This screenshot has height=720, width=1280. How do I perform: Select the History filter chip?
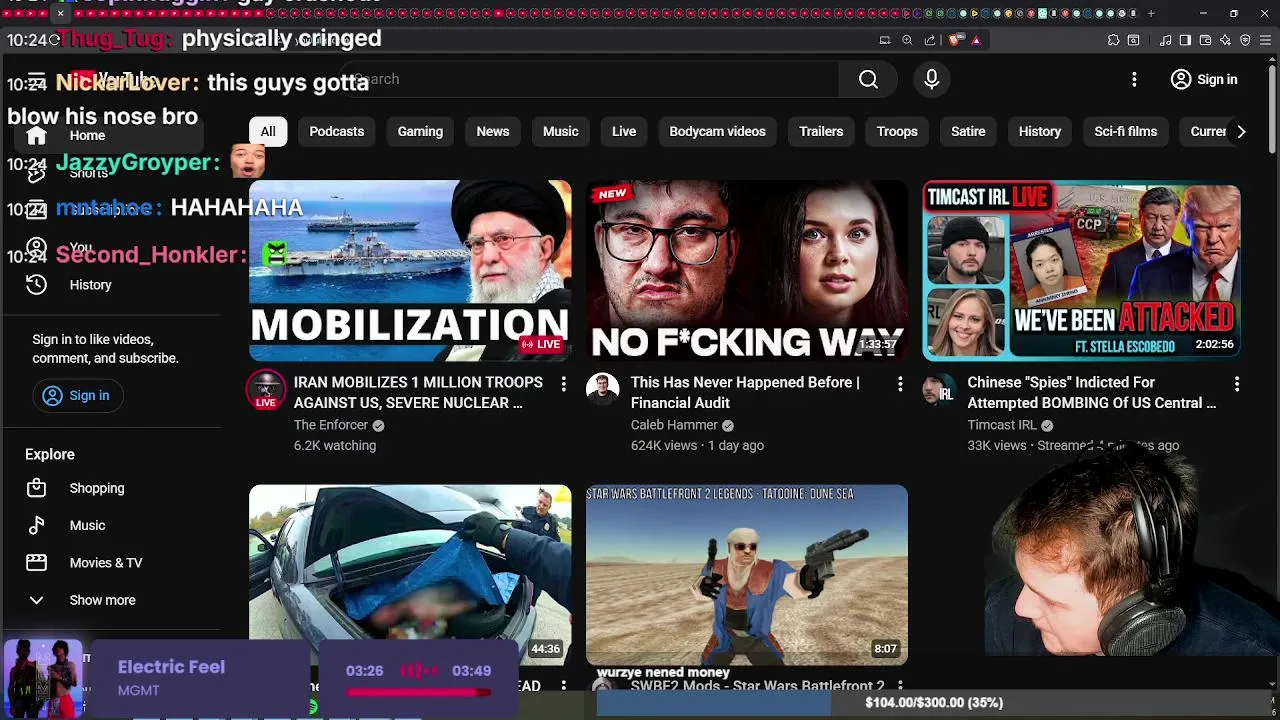click(x=1040, y=132)
